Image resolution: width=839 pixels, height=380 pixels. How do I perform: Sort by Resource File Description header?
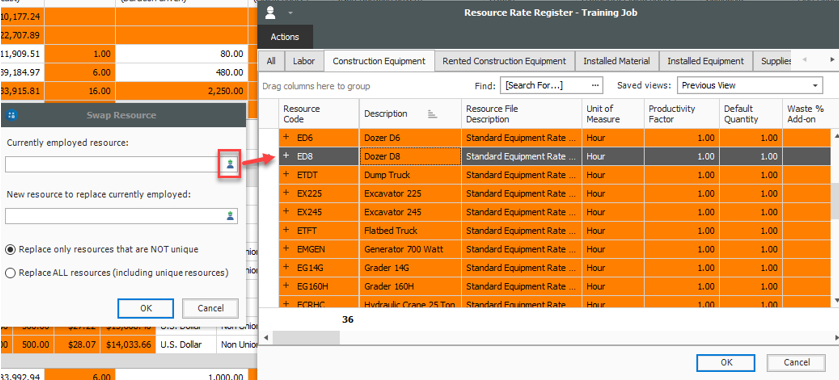pos(522,114)
